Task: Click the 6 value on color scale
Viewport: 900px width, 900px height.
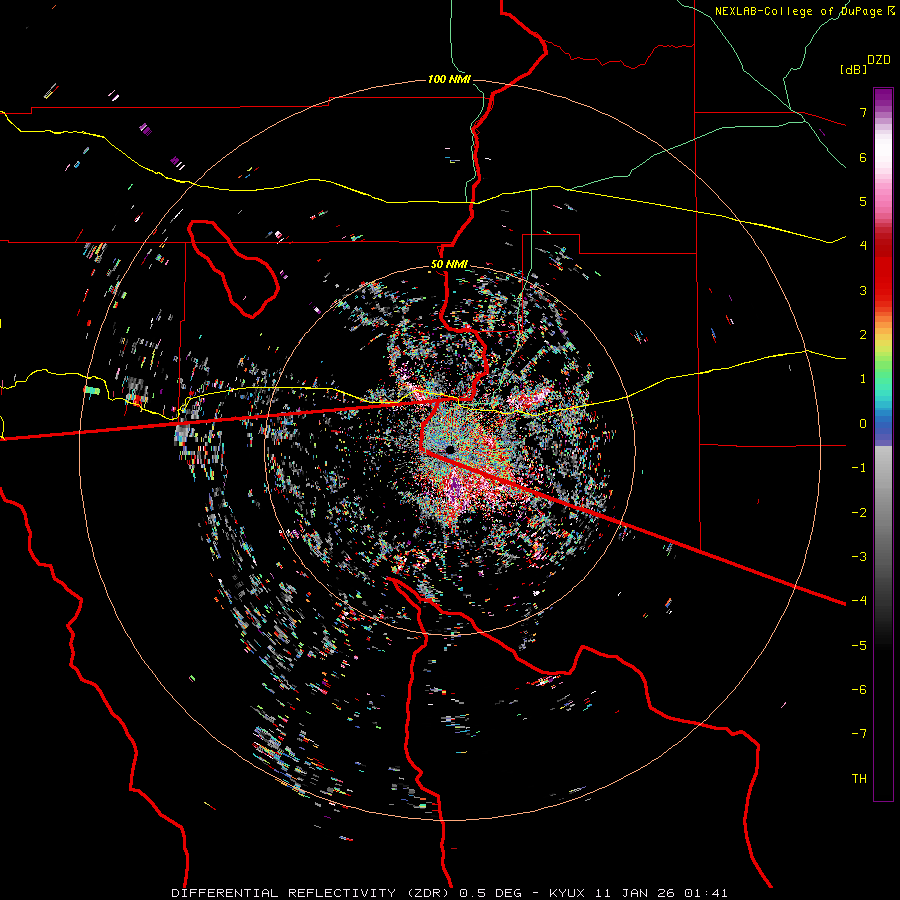Action: pyautogui.click(x=863, y=157)
